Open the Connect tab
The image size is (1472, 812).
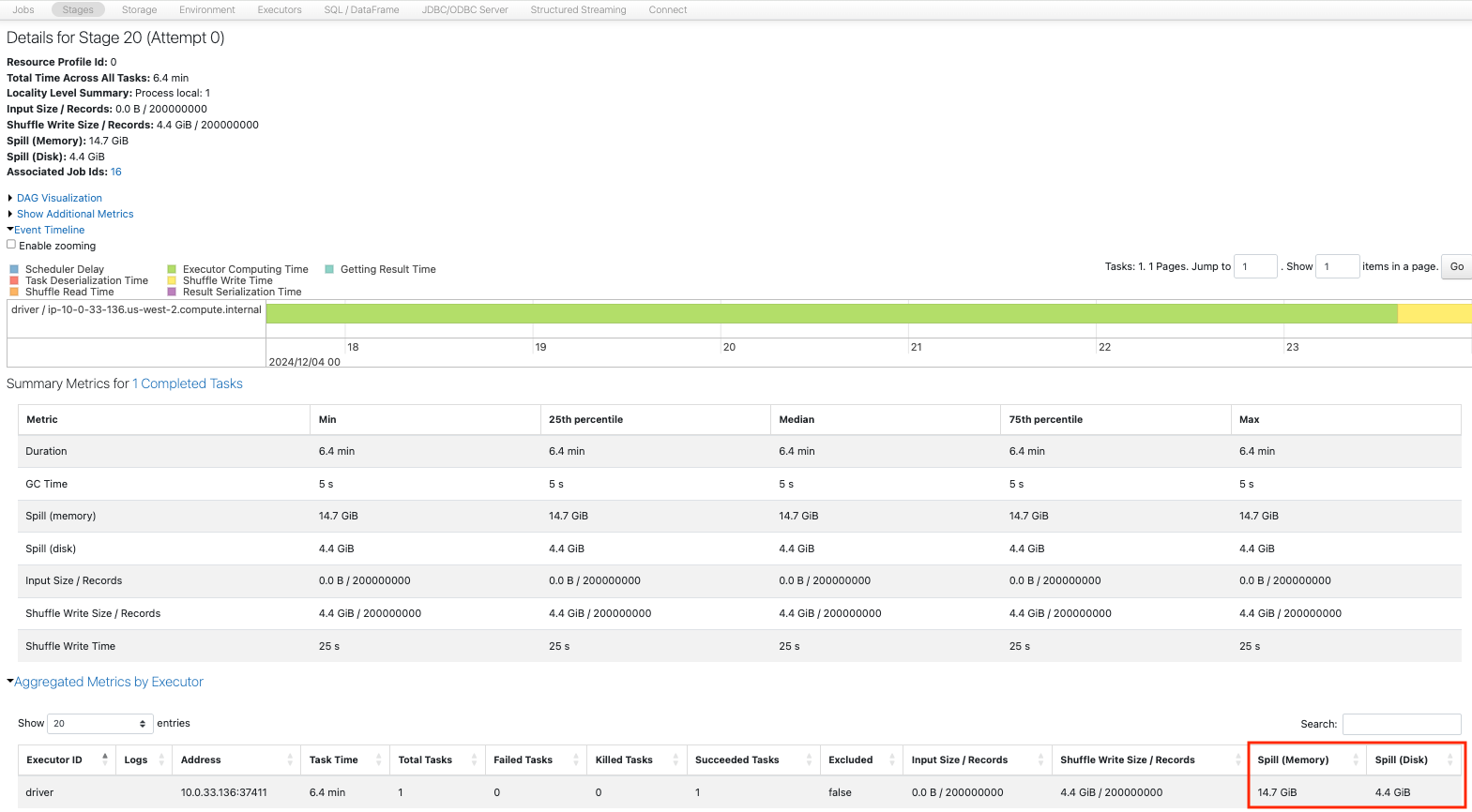pos(668,9)
